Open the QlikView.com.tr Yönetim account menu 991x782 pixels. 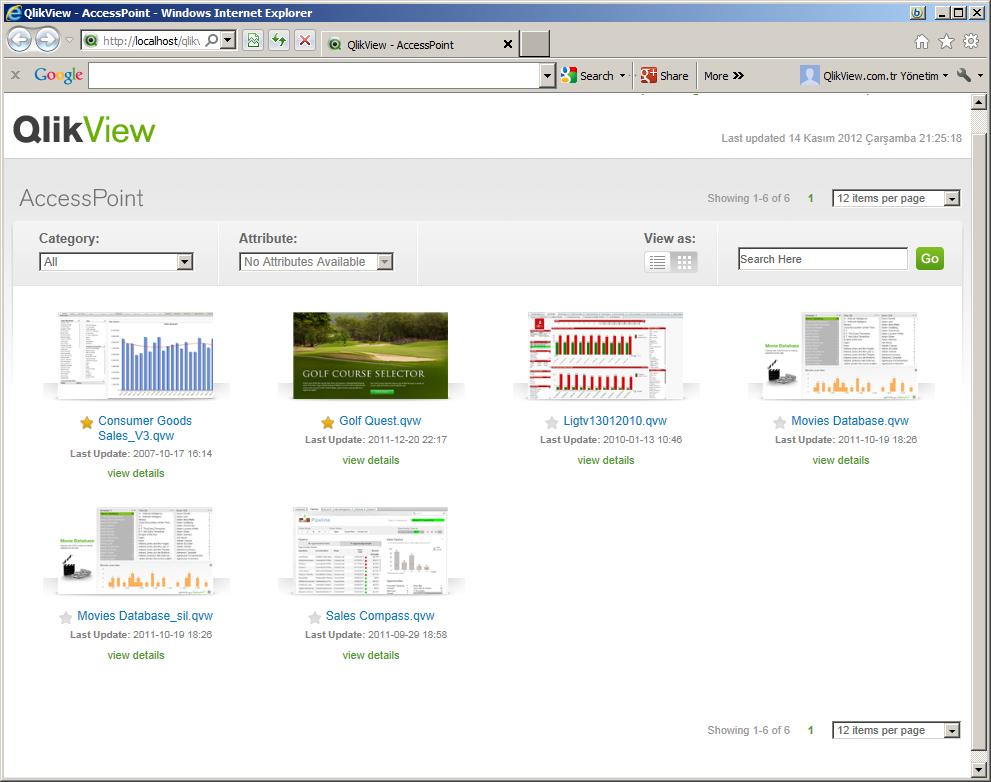point(874,76)
